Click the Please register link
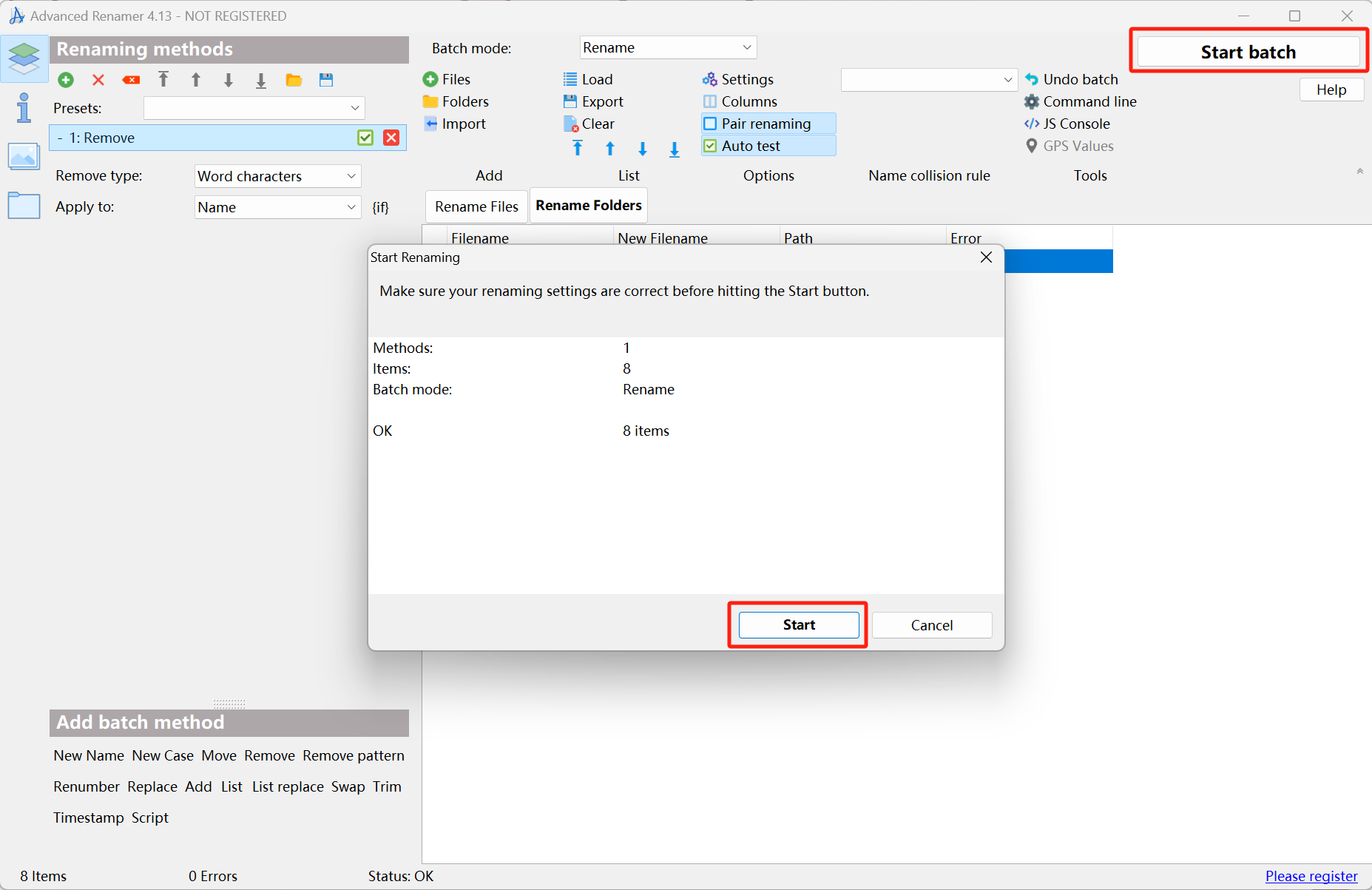 [1311, 876]
